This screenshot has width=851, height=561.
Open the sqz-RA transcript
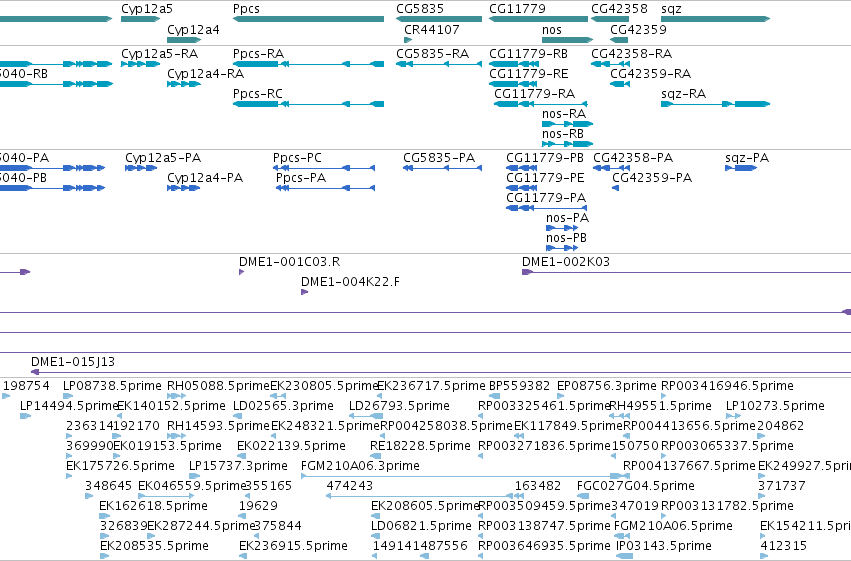point(715,104)
